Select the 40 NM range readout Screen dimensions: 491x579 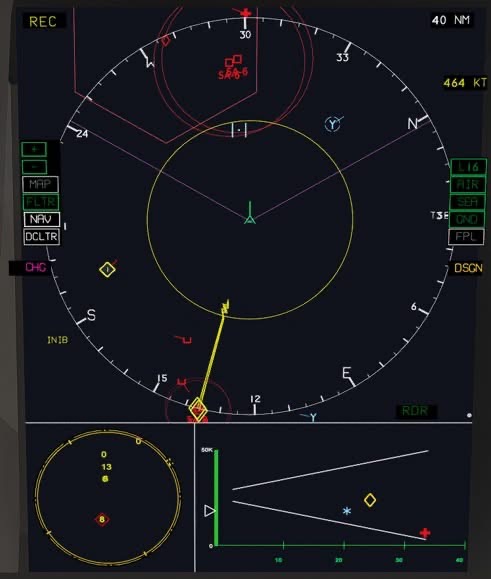451,20
